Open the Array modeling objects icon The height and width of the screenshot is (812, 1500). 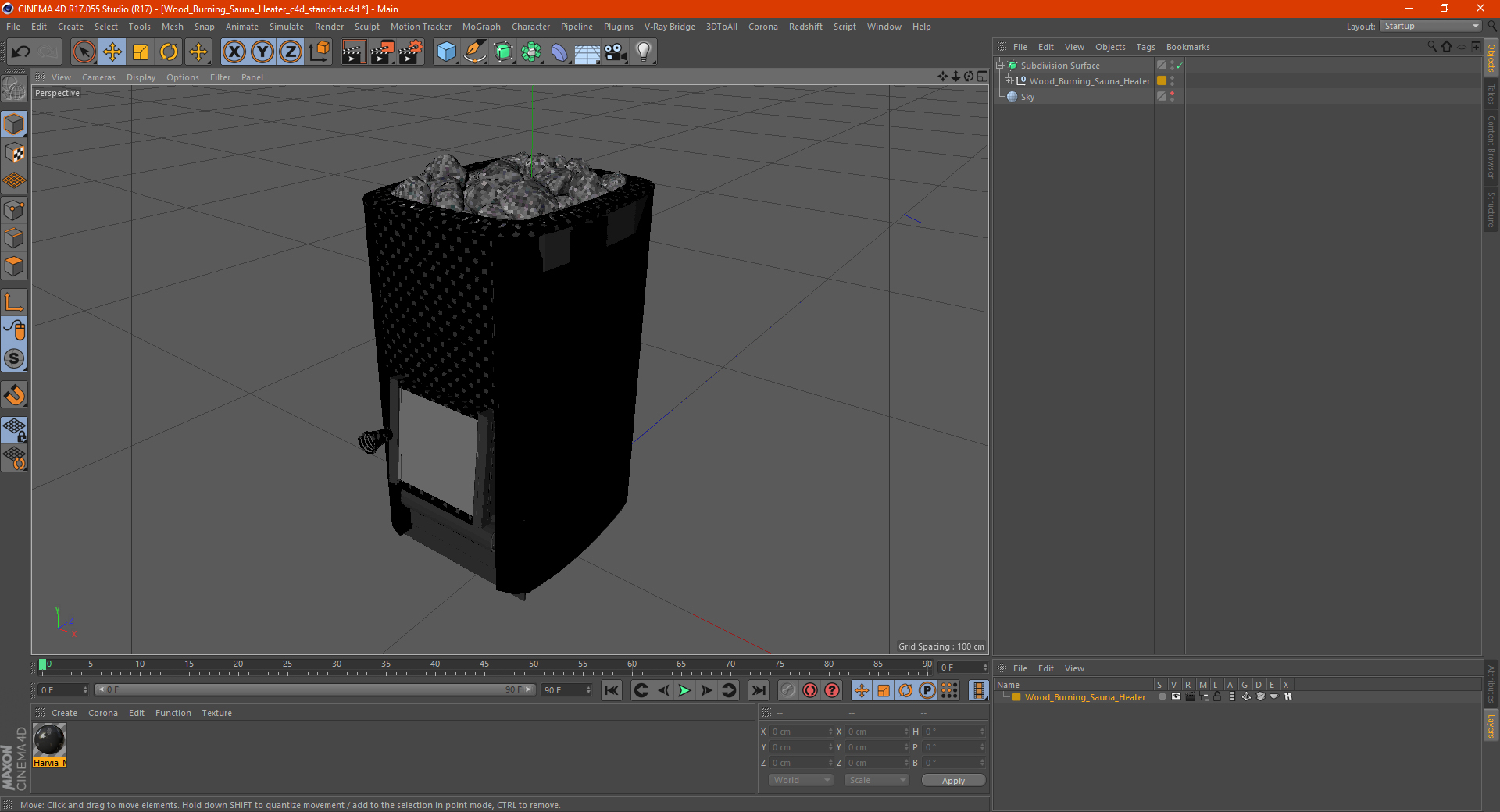coord(532,52)
